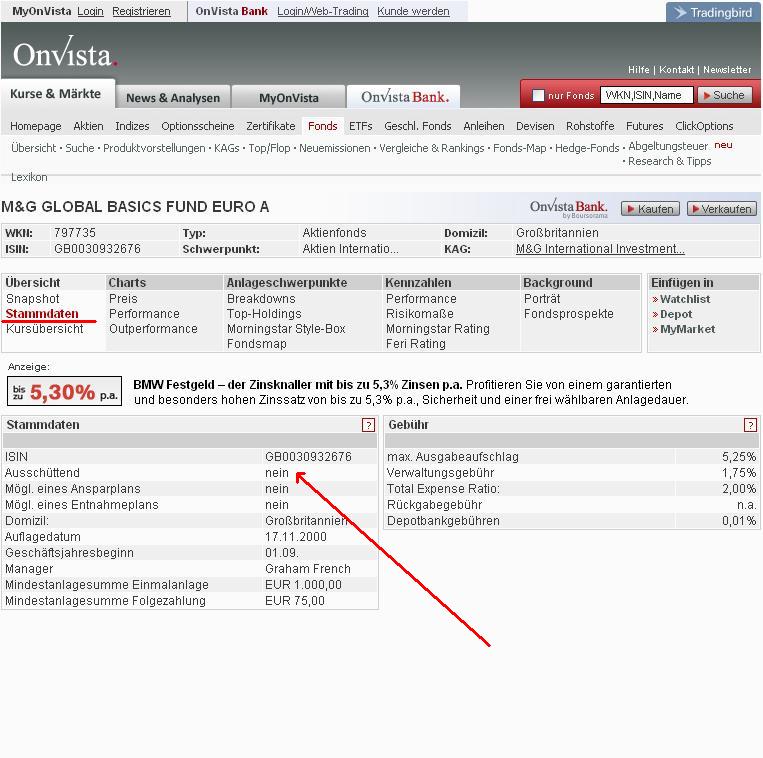Open Top/Flop submenu link
This screenshot has width=763, height=758.
click(x=269, y=148)
